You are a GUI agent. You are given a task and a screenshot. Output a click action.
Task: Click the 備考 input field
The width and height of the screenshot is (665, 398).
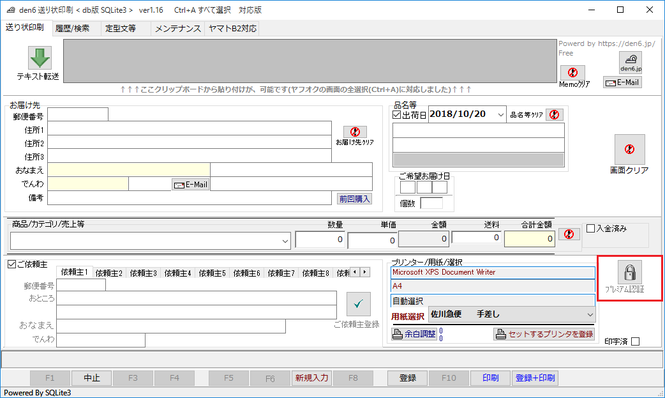189,198
